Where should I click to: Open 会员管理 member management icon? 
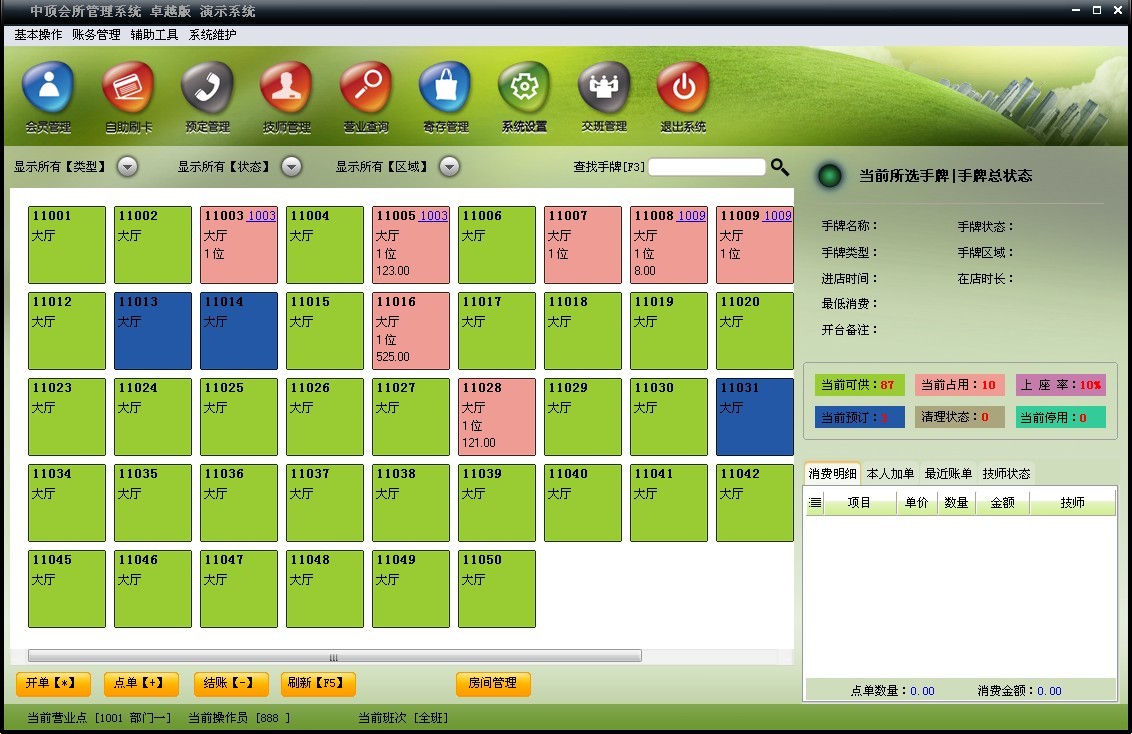[x=48, y=90]
